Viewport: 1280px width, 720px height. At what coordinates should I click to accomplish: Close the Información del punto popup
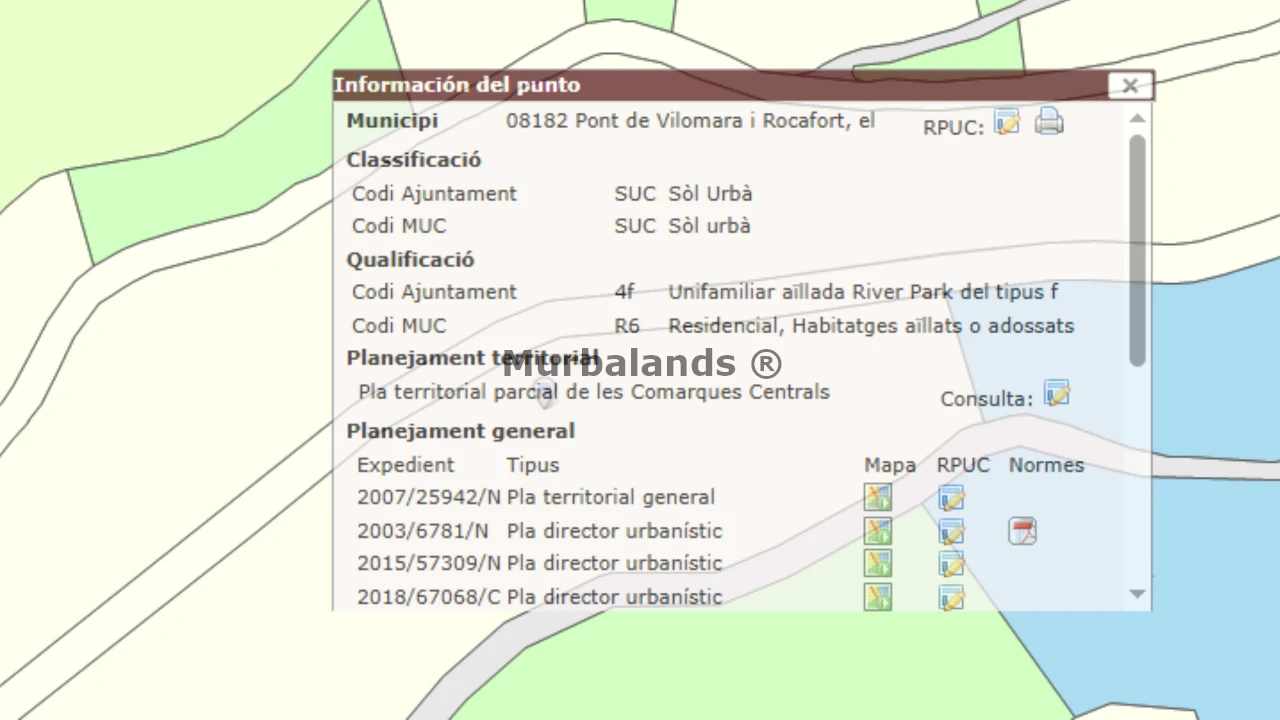tap(1130, 86)
